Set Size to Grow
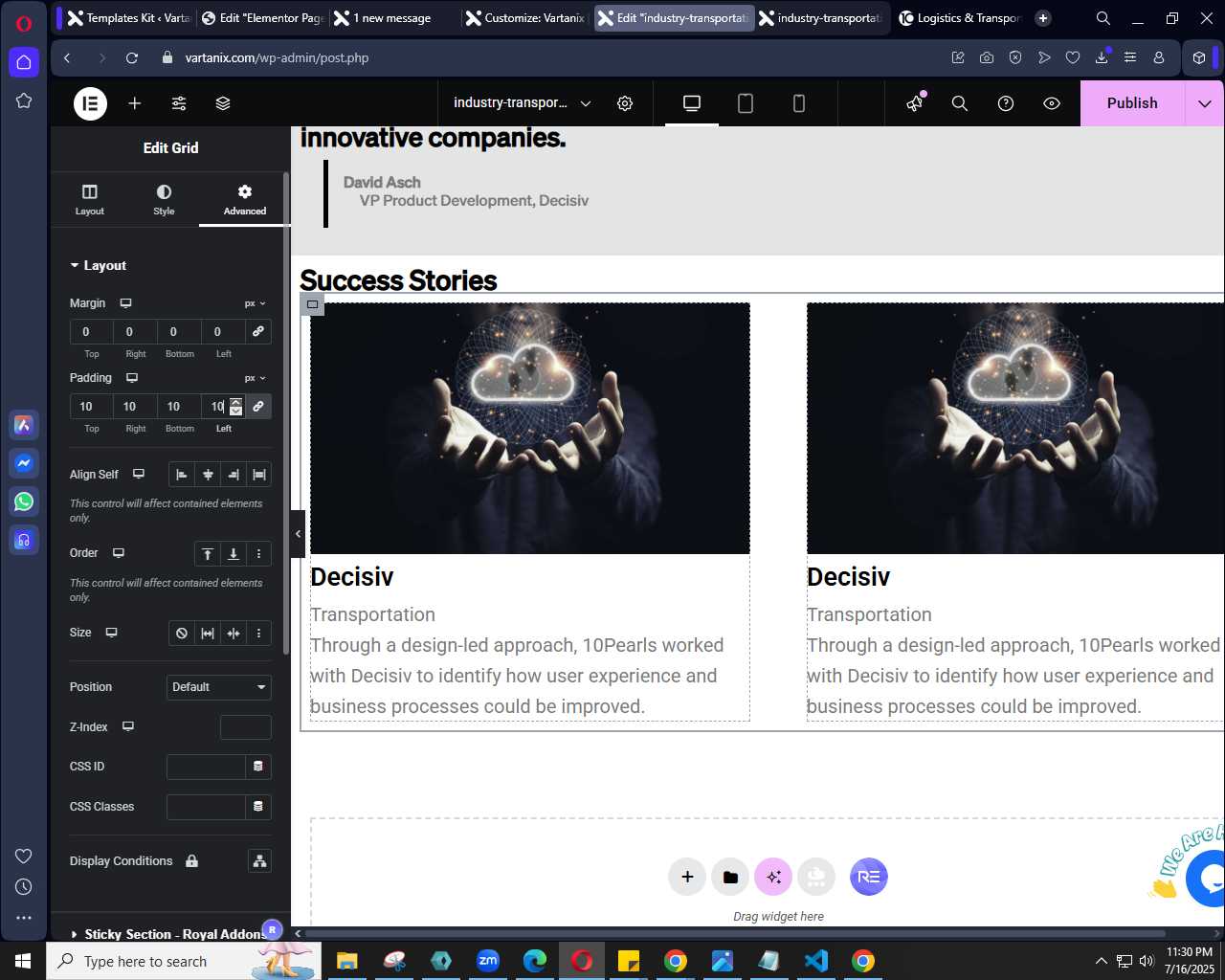The height and width of the screenshot is (980, 1225). [208, 634]
